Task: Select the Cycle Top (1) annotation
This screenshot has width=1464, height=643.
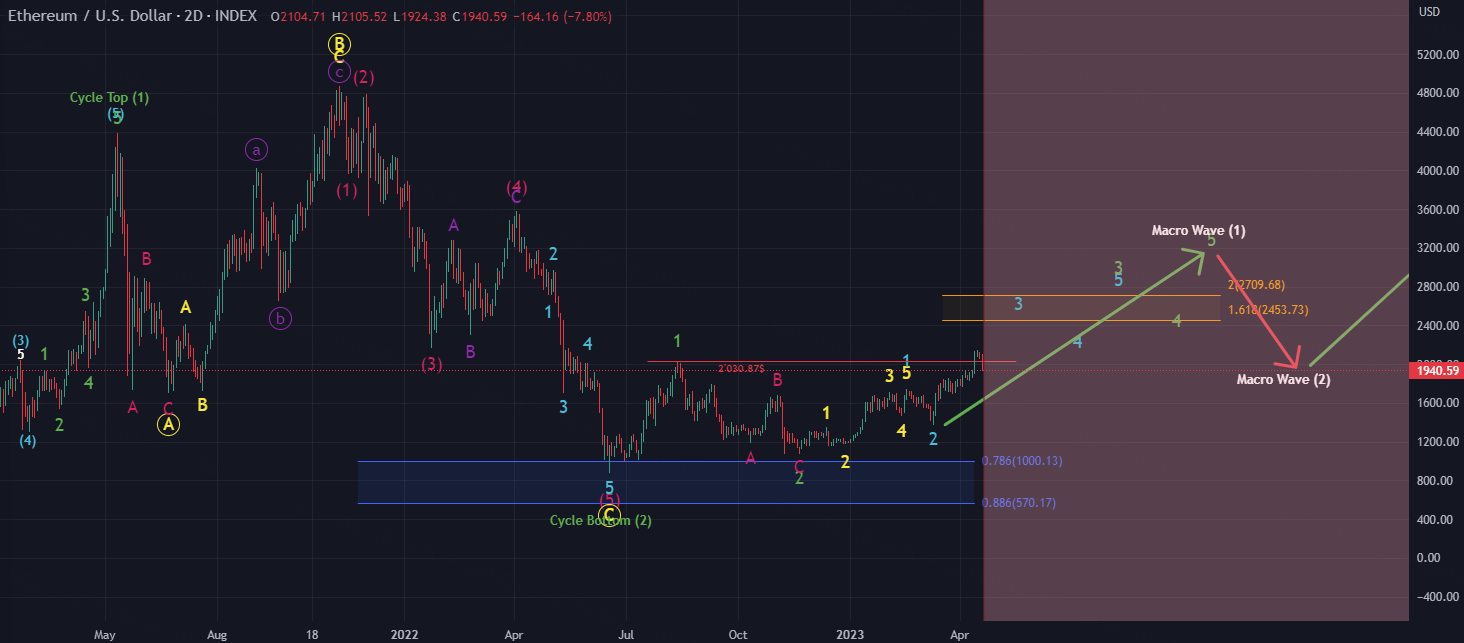Action: point(109,98)
